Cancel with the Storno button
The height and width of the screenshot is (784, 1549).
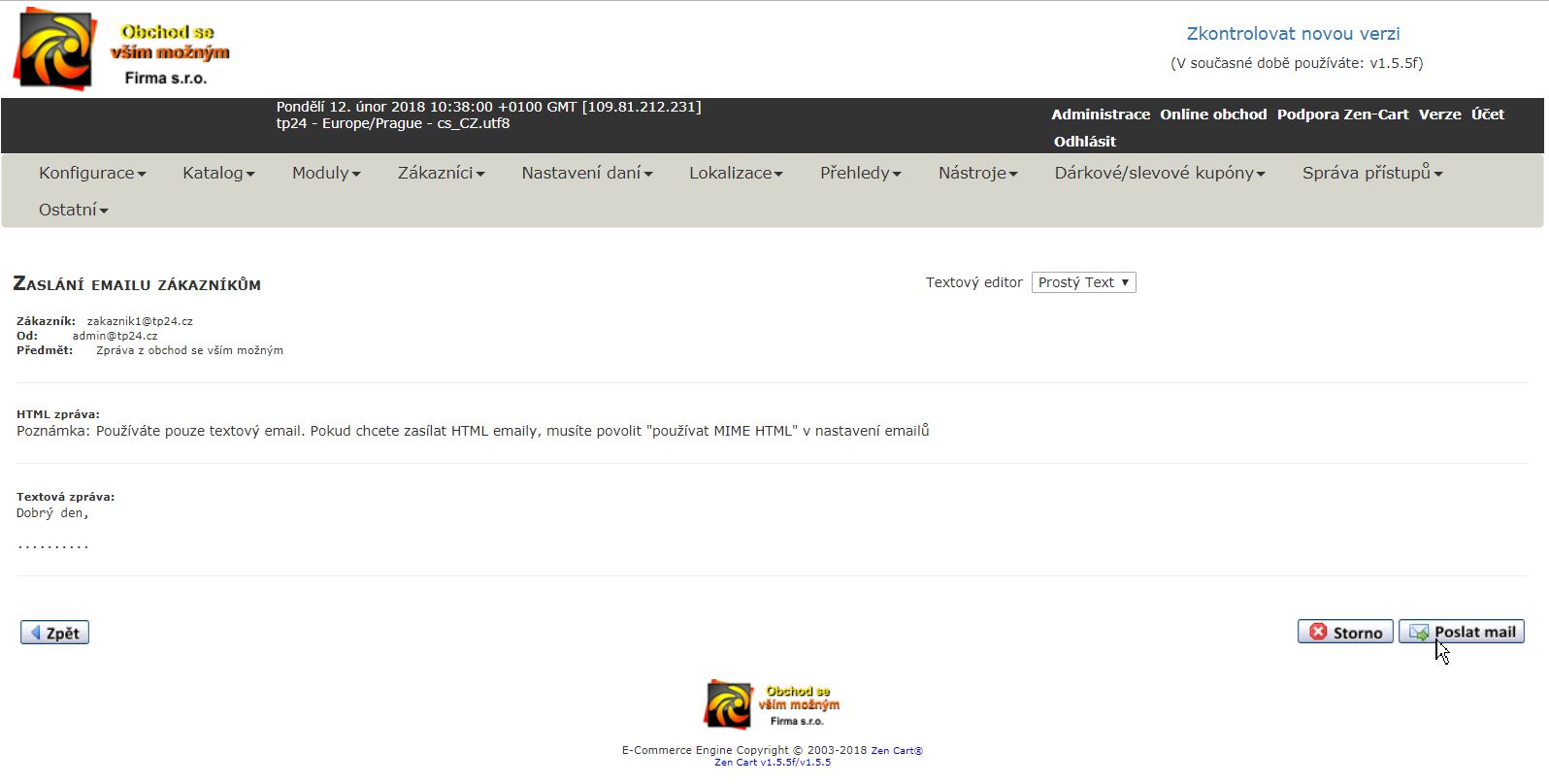click(1345, 632)
